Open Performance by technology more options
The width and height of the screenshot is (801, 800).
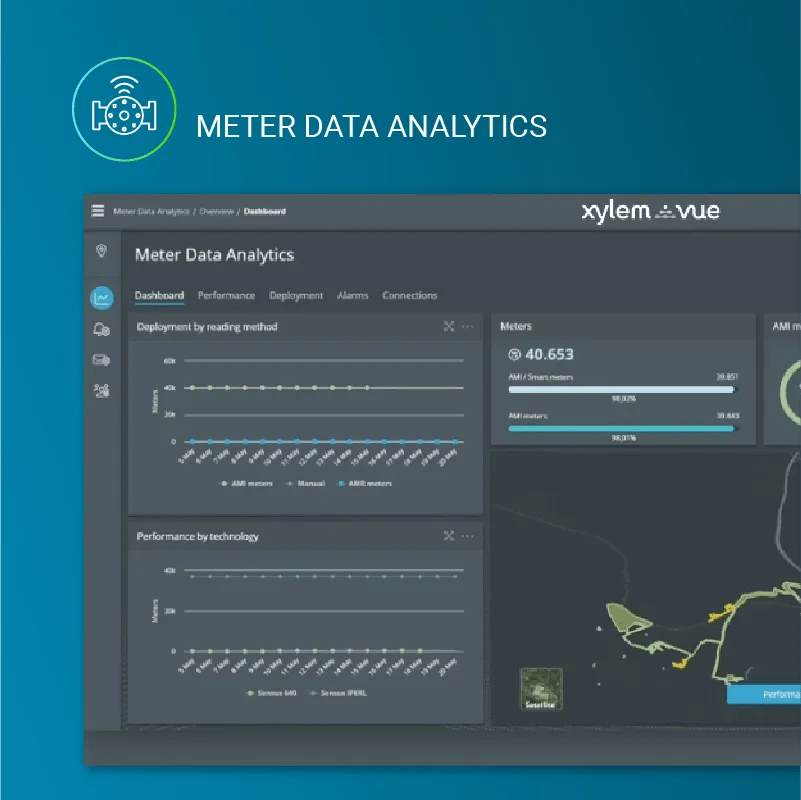pos(467,536)
